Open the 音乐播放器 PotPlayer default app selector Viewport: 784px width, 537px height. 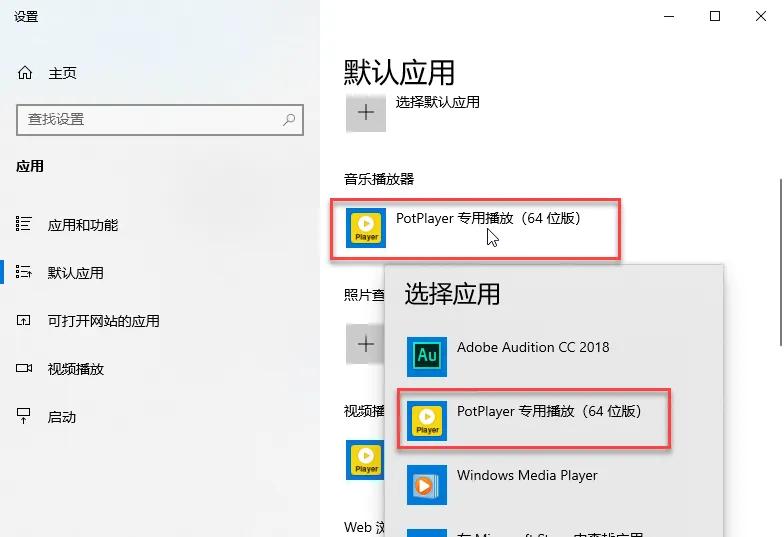[476, 229]
